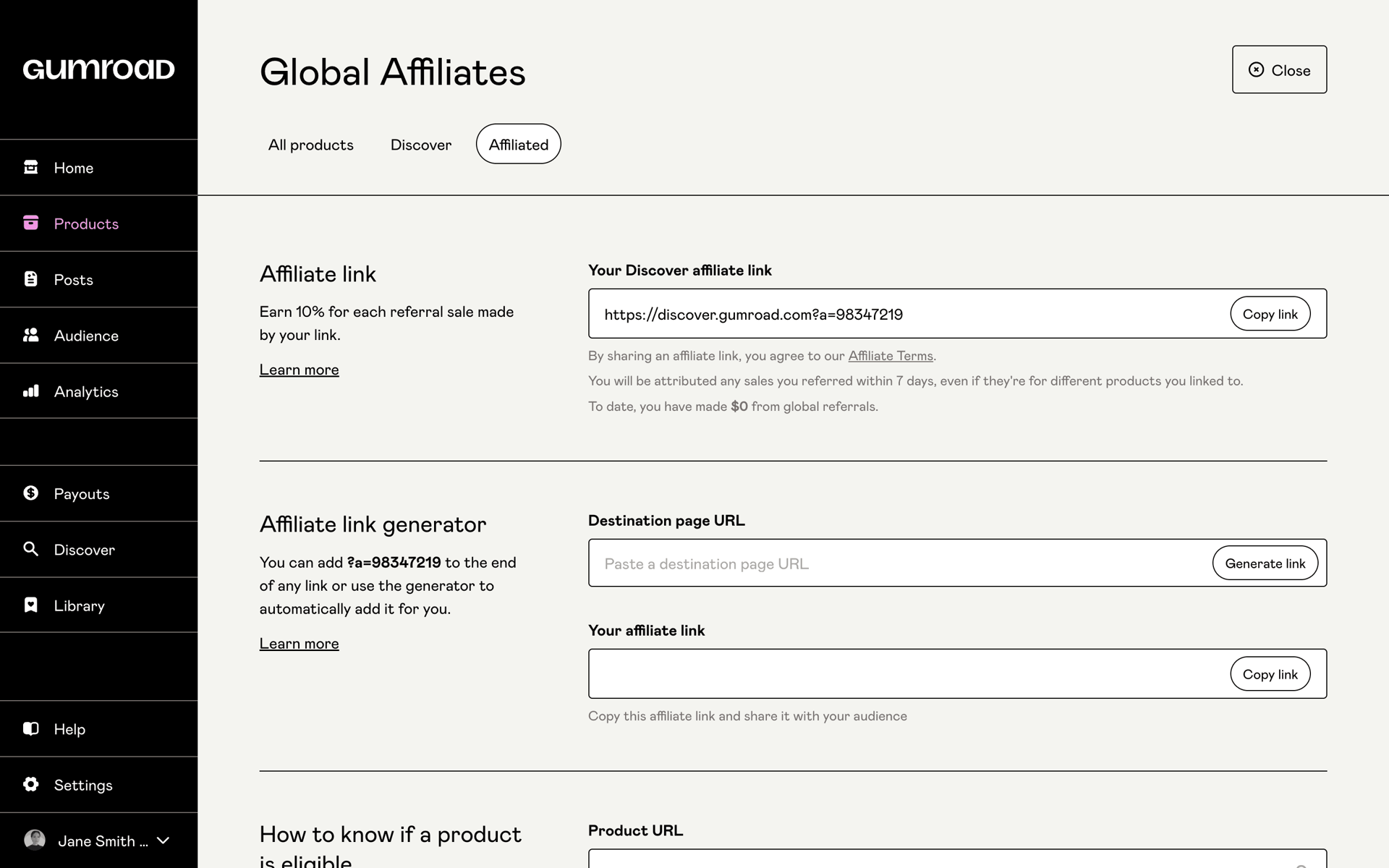Click the Affiliate link generator heading
1389x868 pixels.
373,524
